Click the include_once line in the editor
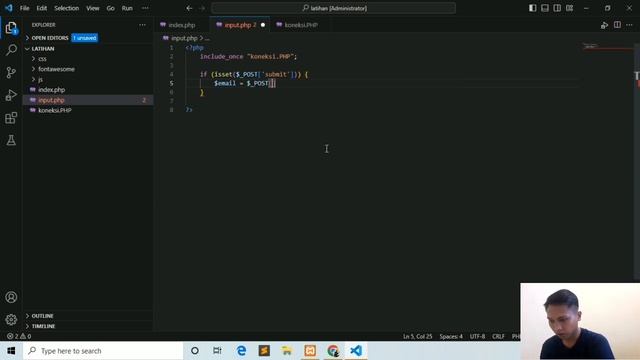The width and height of the screenshot is (640, 360). [249, 57]
